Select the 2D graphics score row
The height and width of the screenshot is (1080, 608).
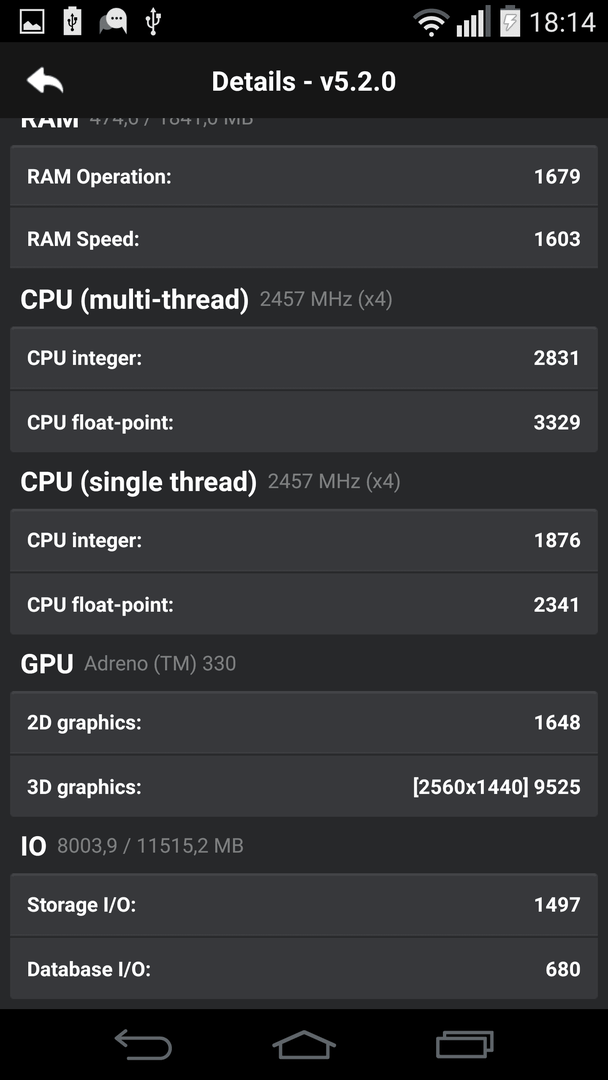point(304,723)
